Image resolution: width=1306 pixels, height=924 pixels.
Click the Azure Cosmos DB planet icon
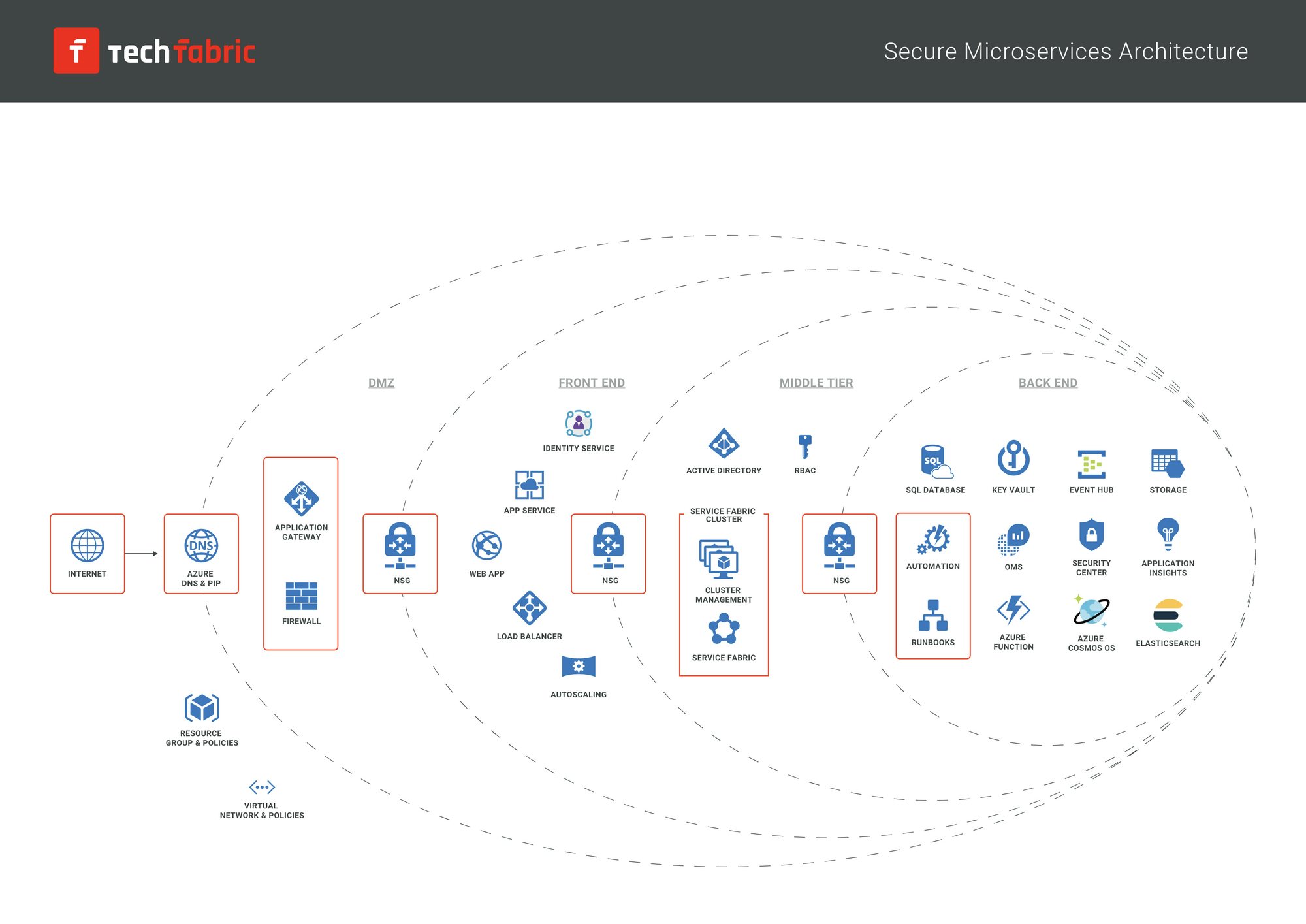(x=1091, y=611)
